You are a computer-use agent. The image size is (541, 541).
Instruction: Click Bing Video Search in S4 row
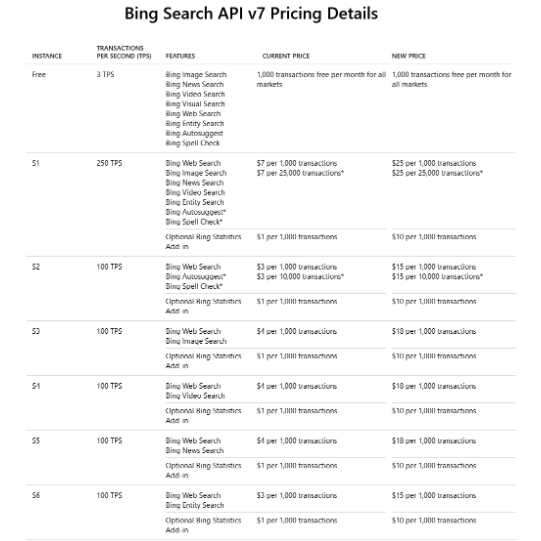click(195, 396)
